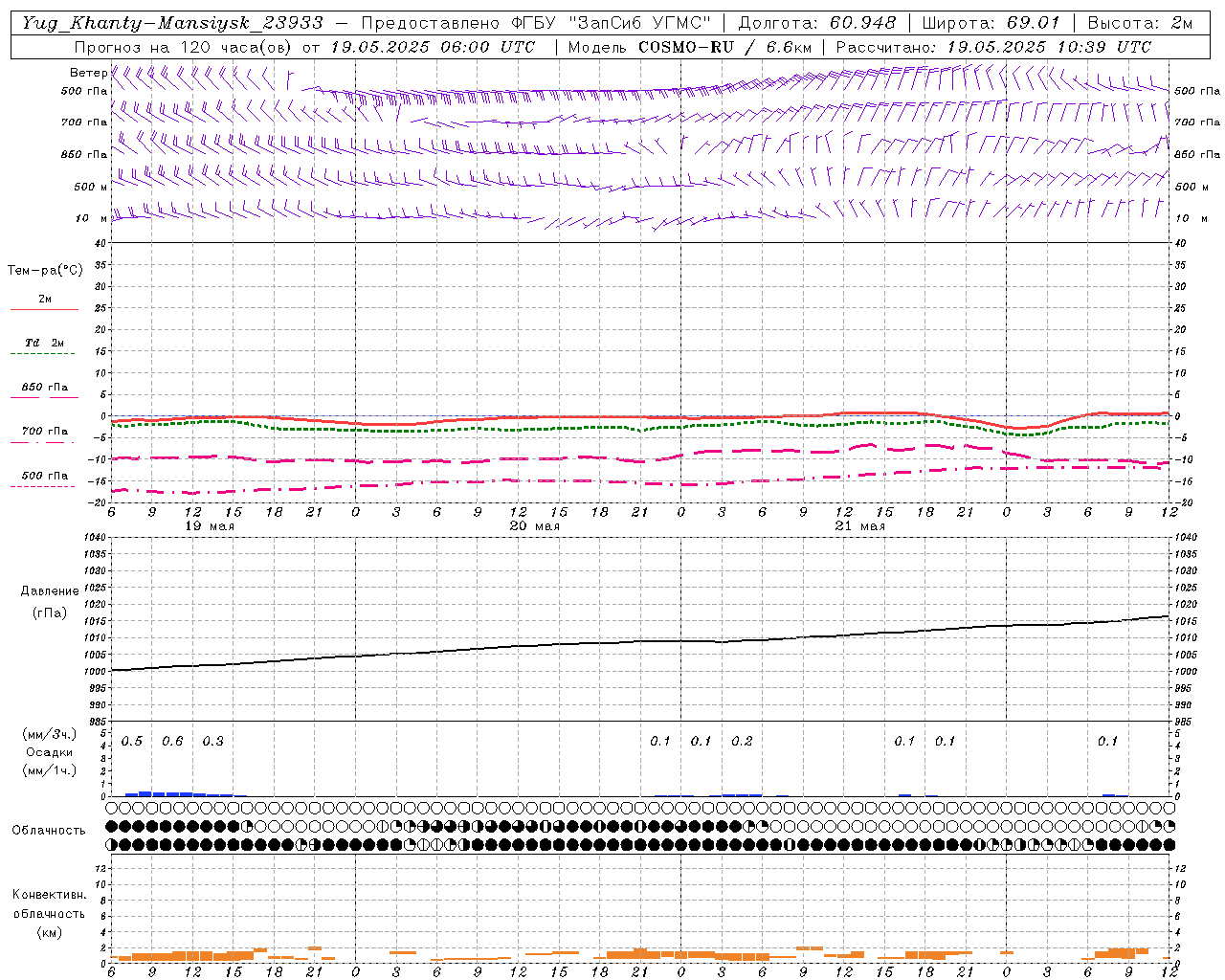The height and width of the screenshot is (980, 1225).
Task: Click the station title Yug_Khanty-Mansiysk_23933
Action: tap(173, 23)
